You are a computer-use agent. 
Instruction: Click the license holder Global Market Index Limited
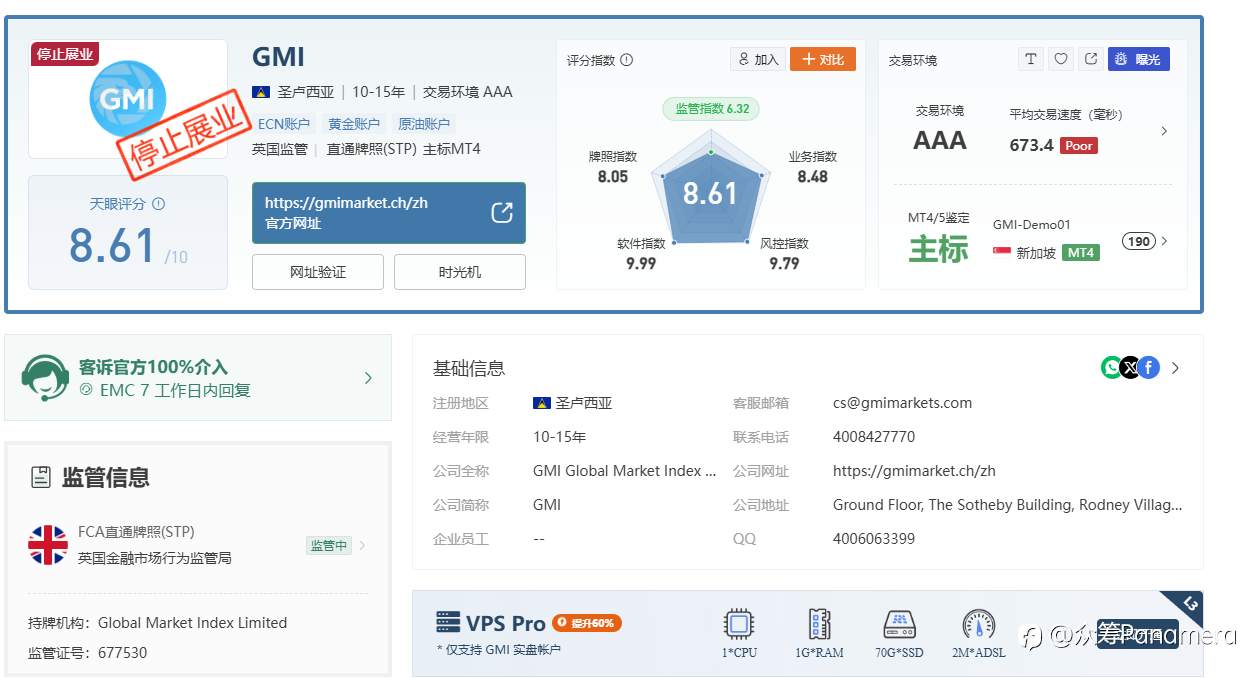point(192,623)
